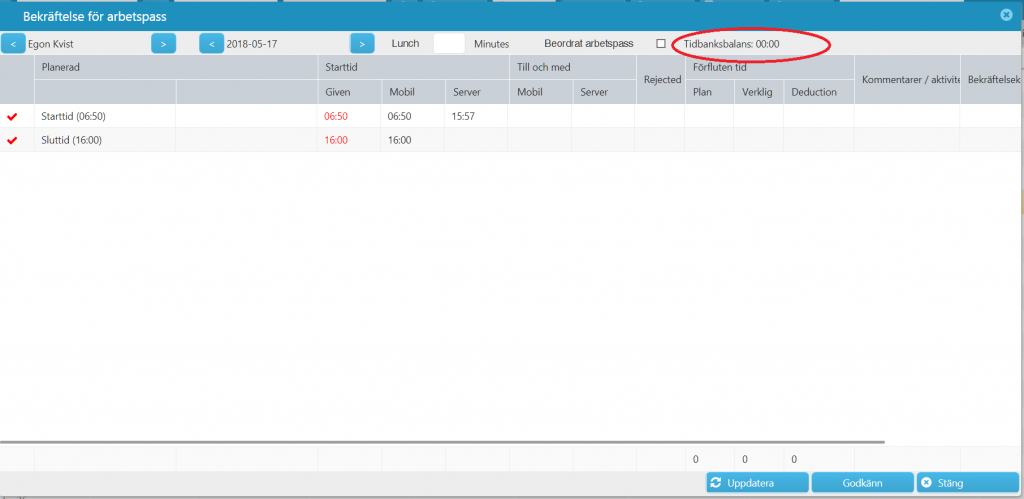Click the Tidbanksbalans: 00:00 label

click(731, 44)
